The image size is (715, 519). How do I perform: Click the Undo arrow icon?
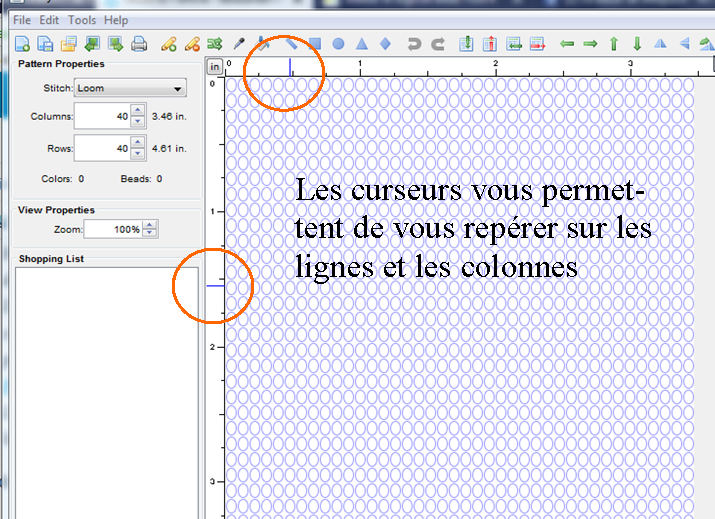tap(414, 43)
